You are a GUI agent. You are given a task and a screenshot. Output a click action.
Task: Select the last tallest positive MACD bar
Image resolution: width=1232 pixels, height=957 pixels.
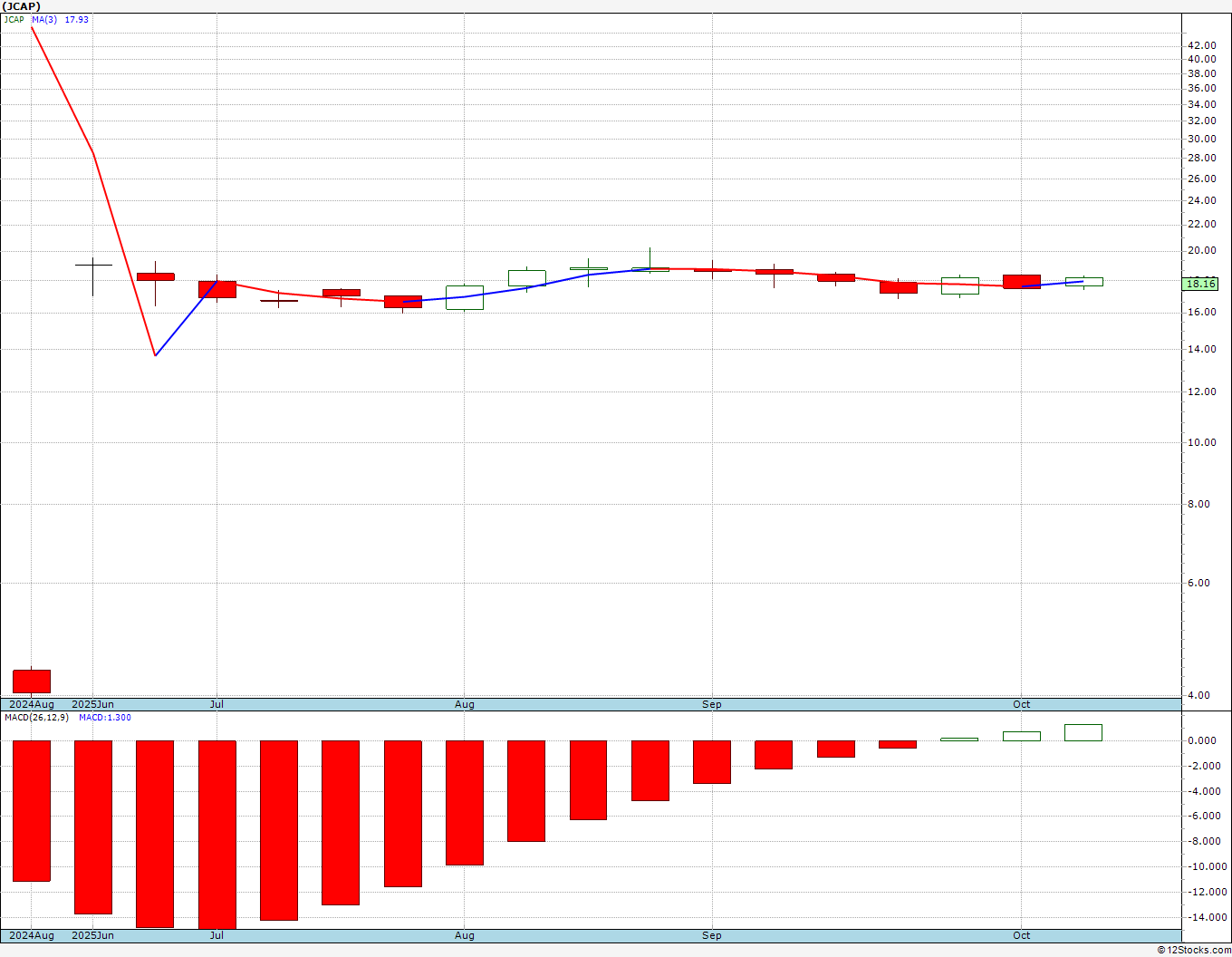[1083, 732]
